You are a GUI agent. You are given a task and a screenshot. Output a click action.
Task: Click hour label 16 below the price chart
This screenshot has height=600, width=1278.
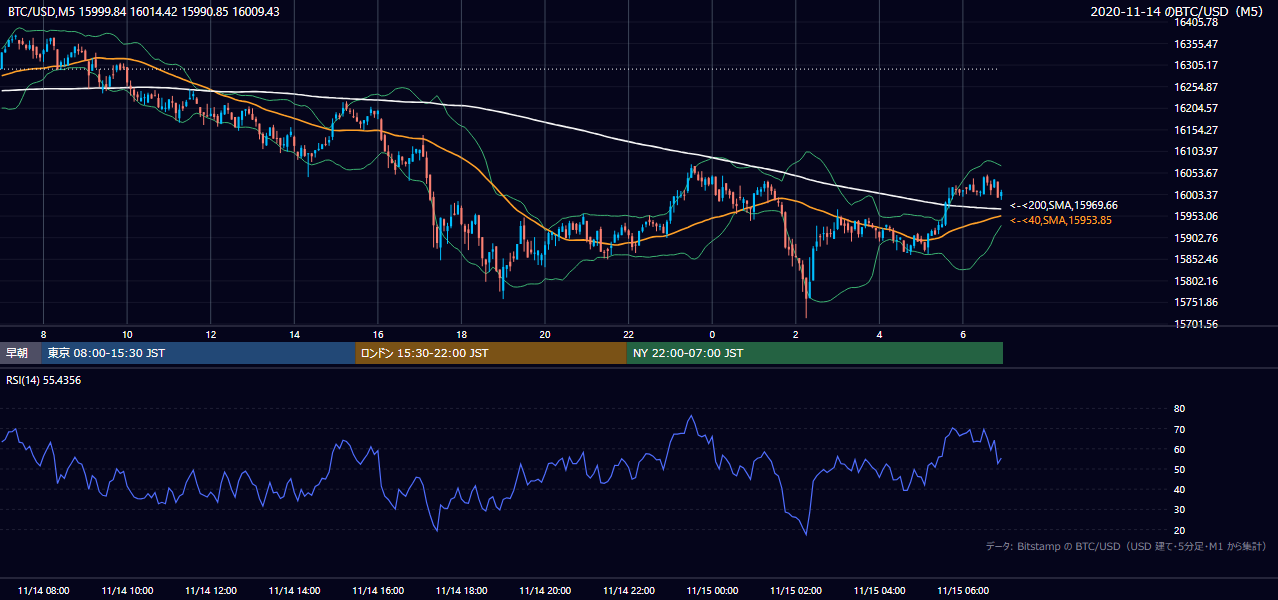[x=378, y=334]
